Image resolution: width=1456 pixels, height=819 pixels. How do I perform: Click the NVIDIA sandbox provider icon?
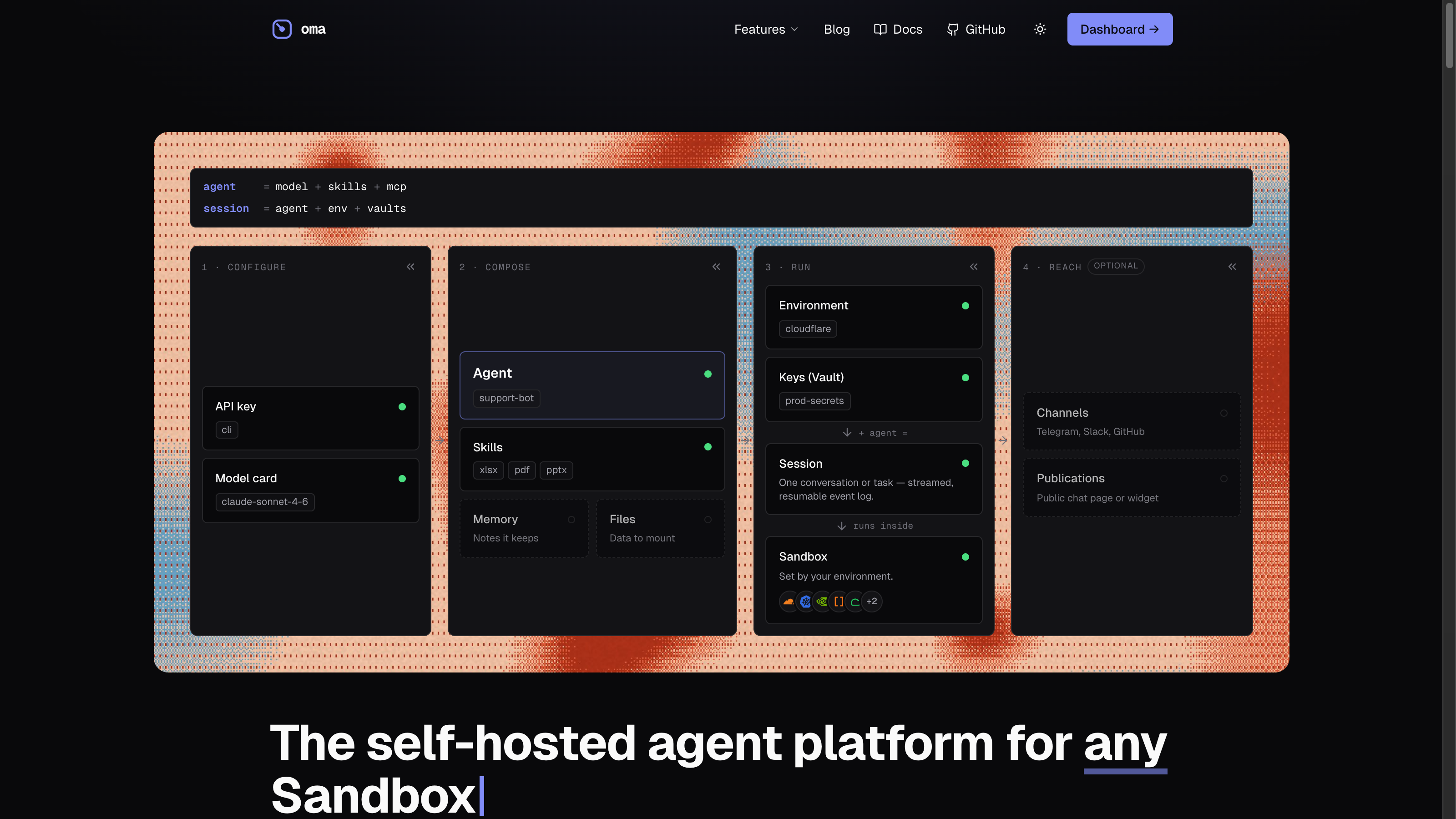coord(822,602)
